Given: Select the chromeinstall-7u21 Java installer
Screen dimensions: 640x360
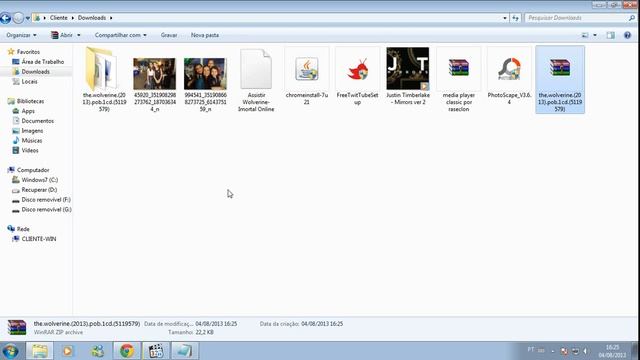Looking at the screenshot, I should [307, 69].
